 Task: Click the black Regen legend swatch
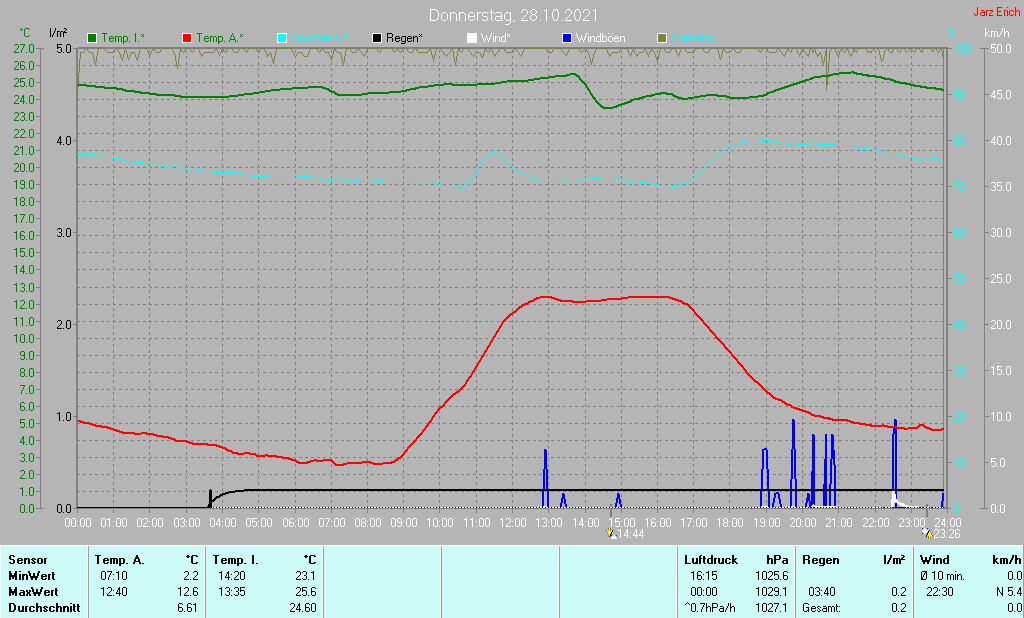[377, 38]
